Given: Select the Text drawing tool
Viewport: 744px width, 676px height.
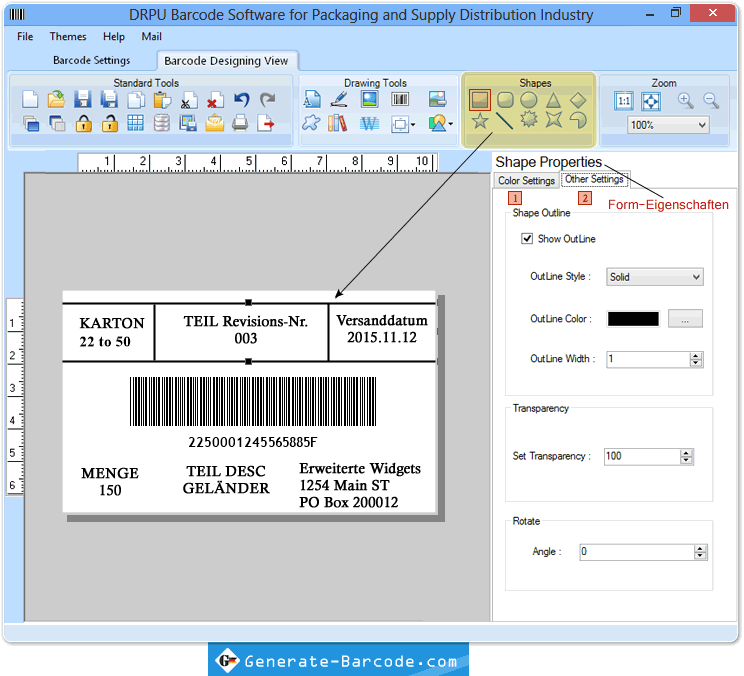Looking at the screenshot, I should (312, 100).
